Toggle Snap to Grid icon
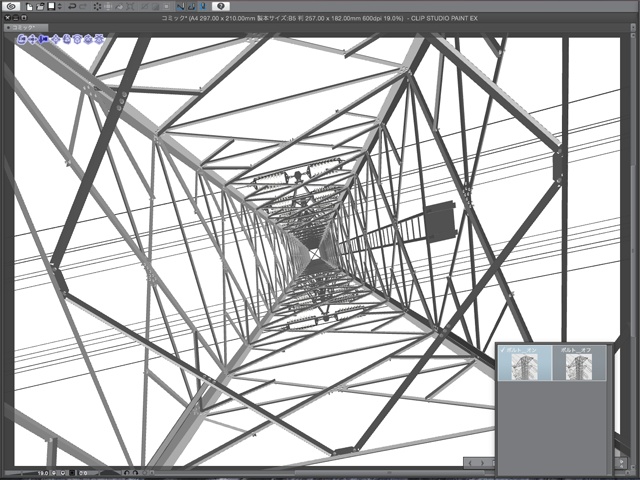 coord(202,7)
